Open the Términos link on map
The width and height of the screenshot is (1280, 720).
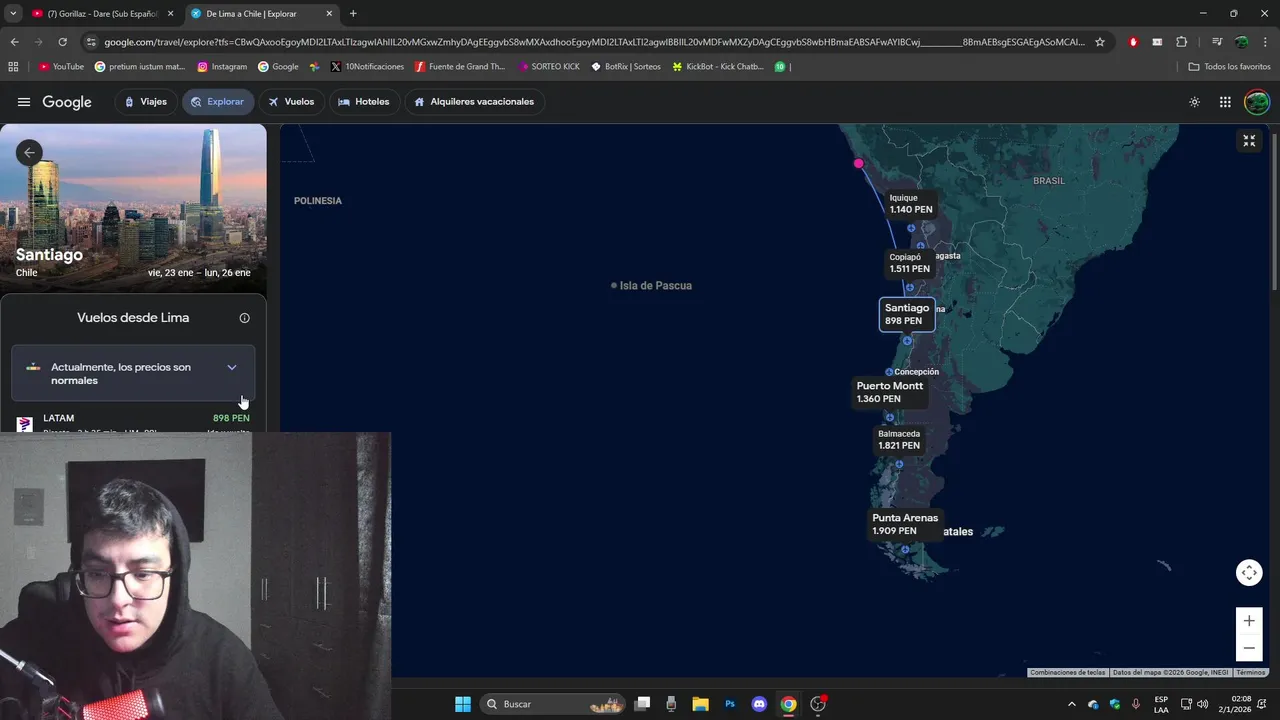pyautogui.click(x=1250, y=673)
